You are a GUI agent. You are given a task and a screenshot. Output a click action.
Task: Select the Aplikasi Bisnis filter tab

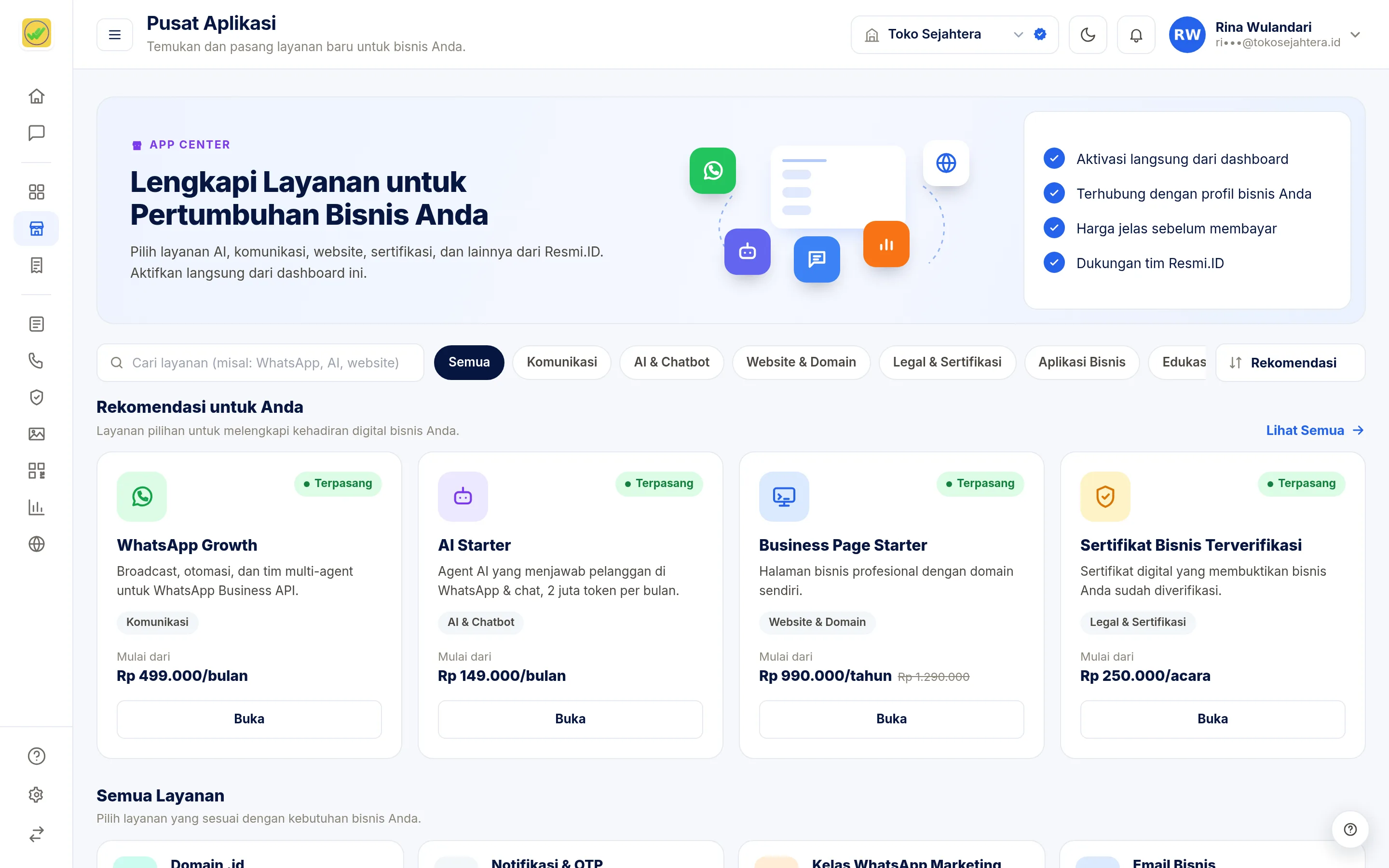click(x=1081, y=362)
